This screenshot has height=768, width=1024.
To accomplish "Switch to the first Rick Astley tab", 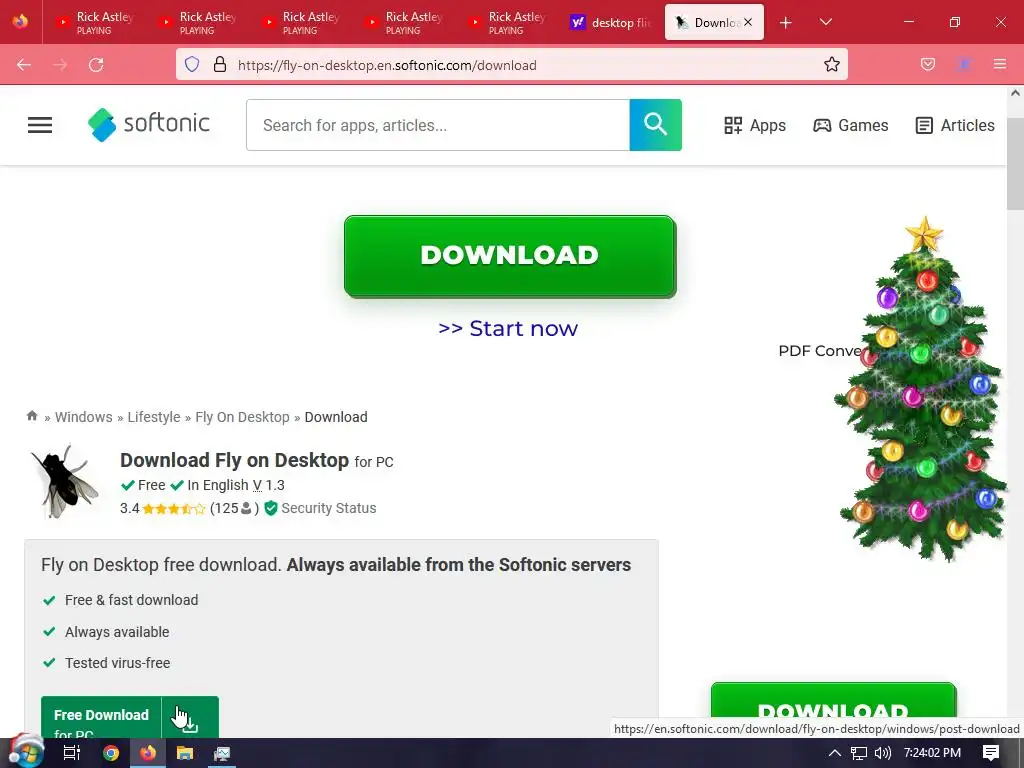I will [x=95, y=22].
